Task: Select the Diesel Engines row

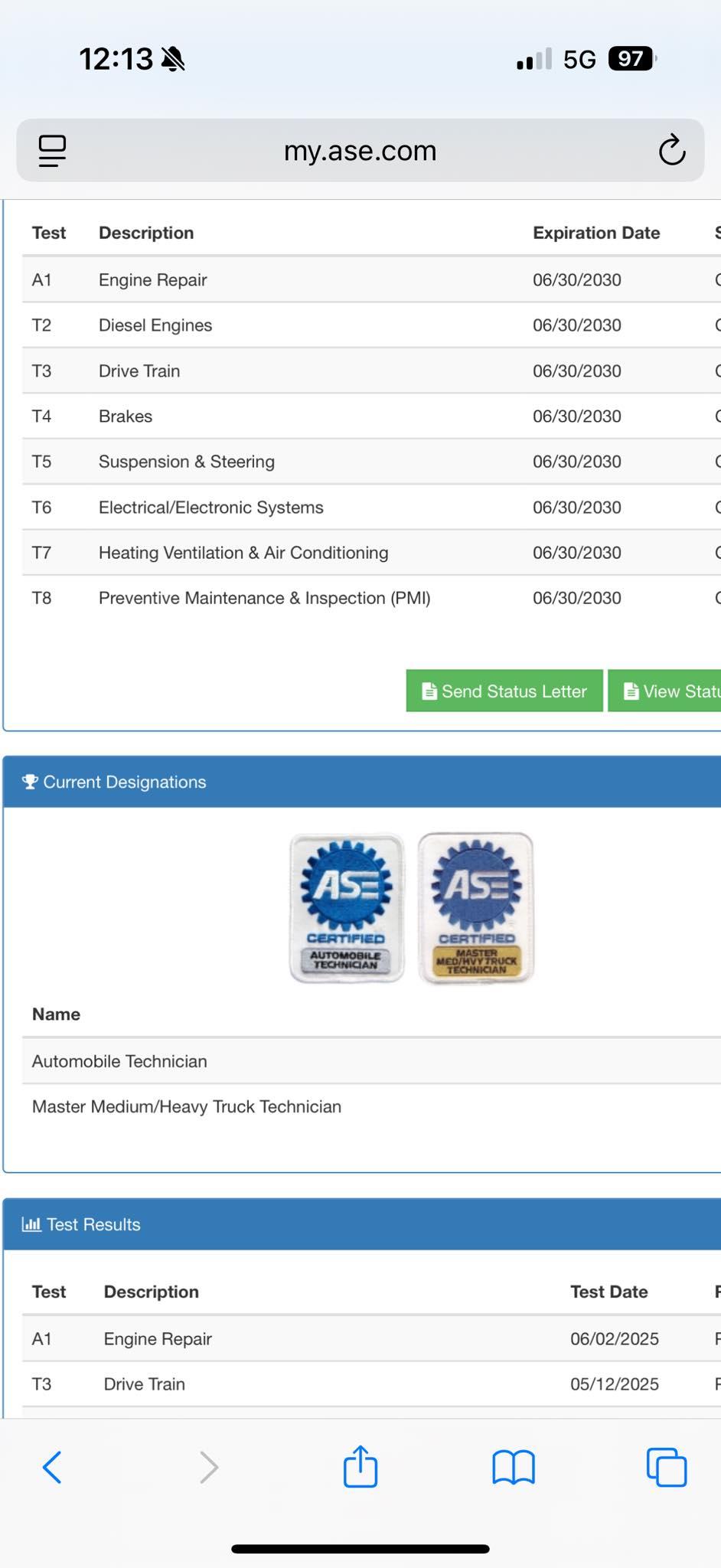Action: coord(371,325)
